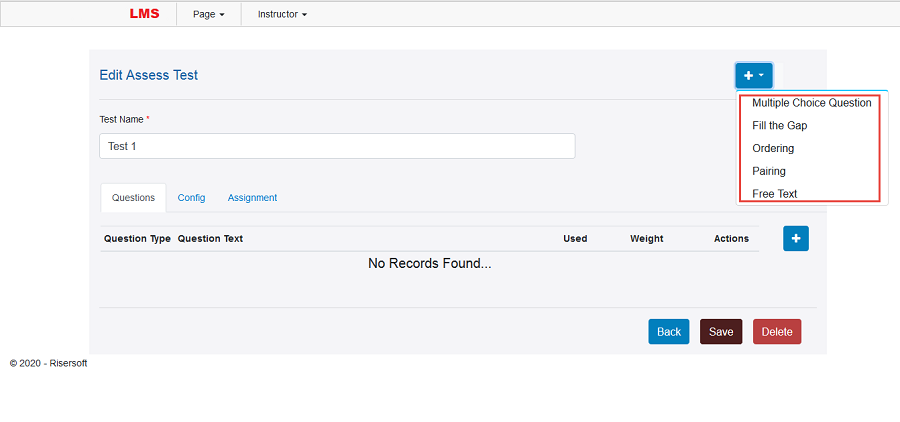Image resolution: width=900 pixels, height=422 pixels.
Task: Click the Weight column header
Action: pos(646,239)
